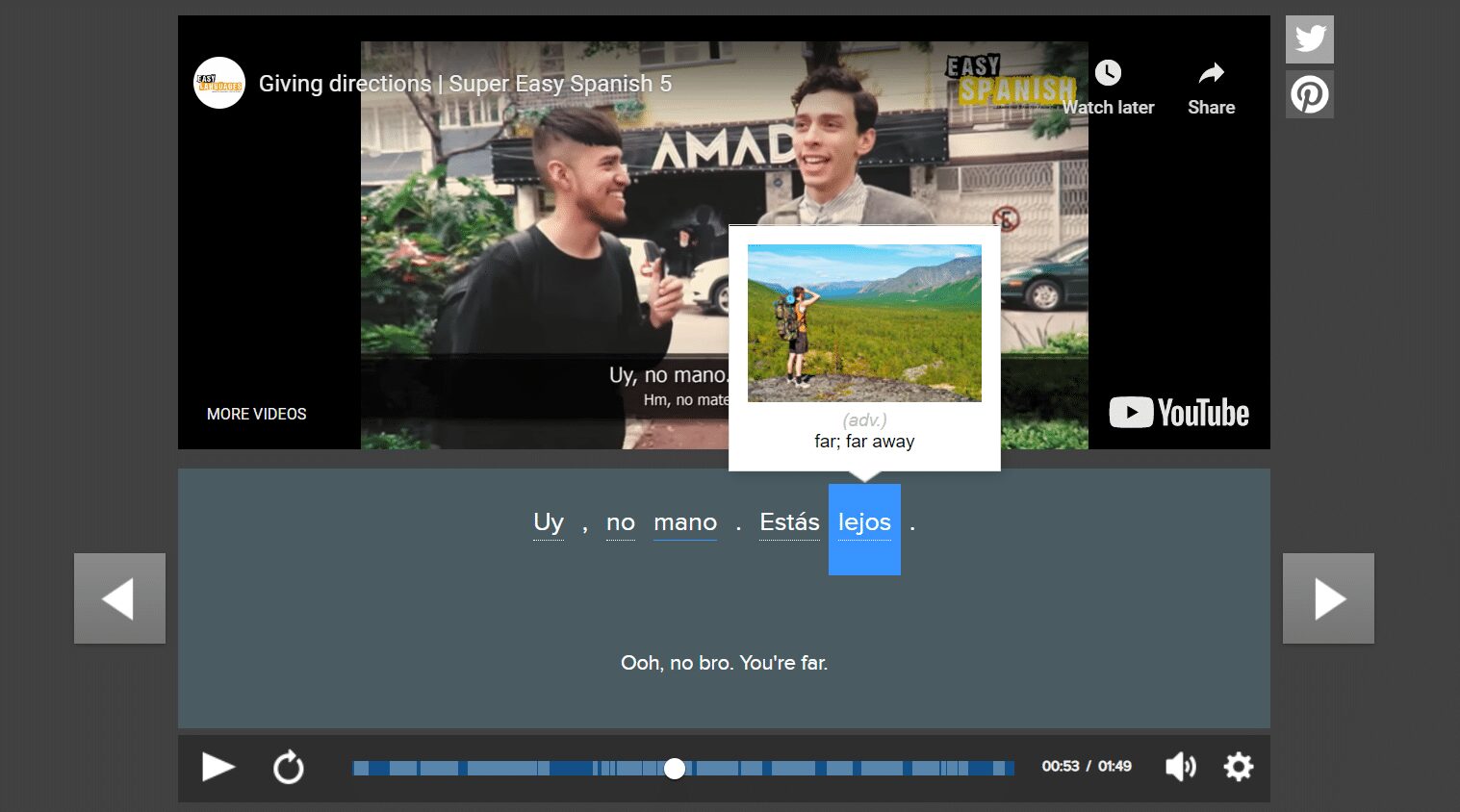The height and width of the screenshot is (812, 1460).
Task: Click the word "Uy" in transcript
Action: click(549, 522)
